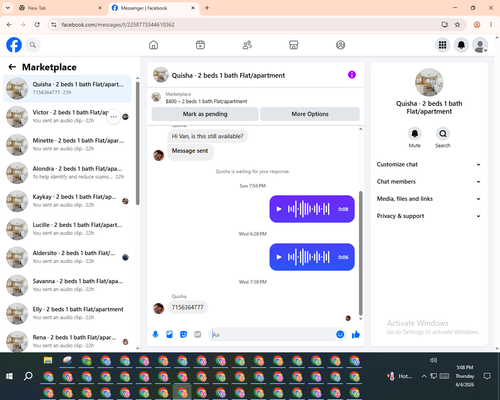Image resolution: width=500 pixels, height=400 pixels.
Task: Click the 'Hi Van, is this still available?' message
Action: pyautogui.click(x=207, y=136)
